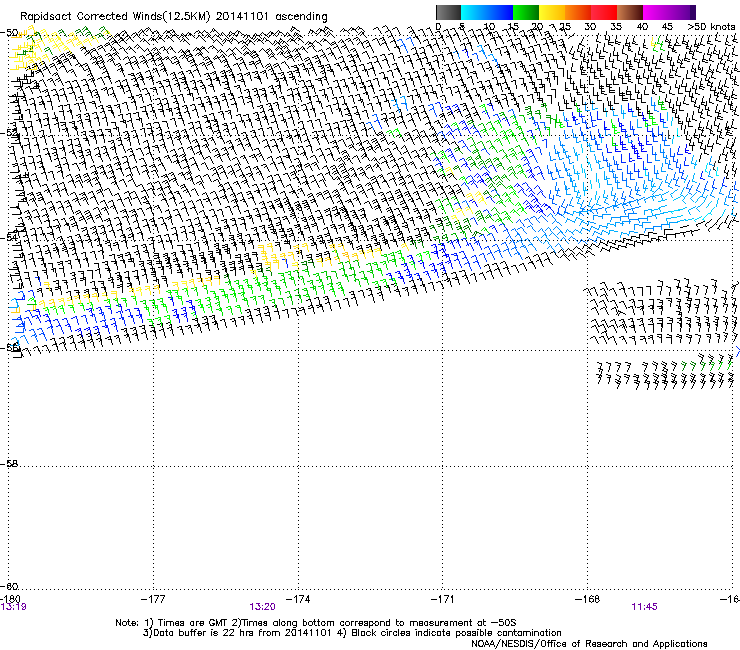
Task: Click the '>50 knots' legend label
Action: pyautogui.click(x=711, y=27)
